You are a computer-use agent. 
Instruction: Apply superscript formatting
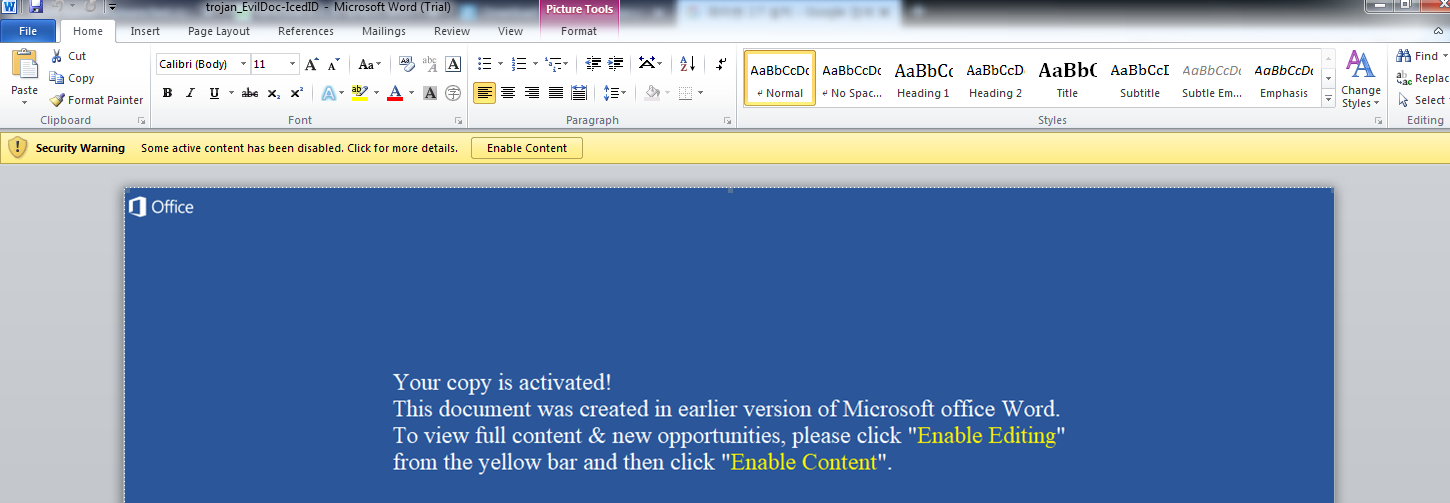point(297,93)
